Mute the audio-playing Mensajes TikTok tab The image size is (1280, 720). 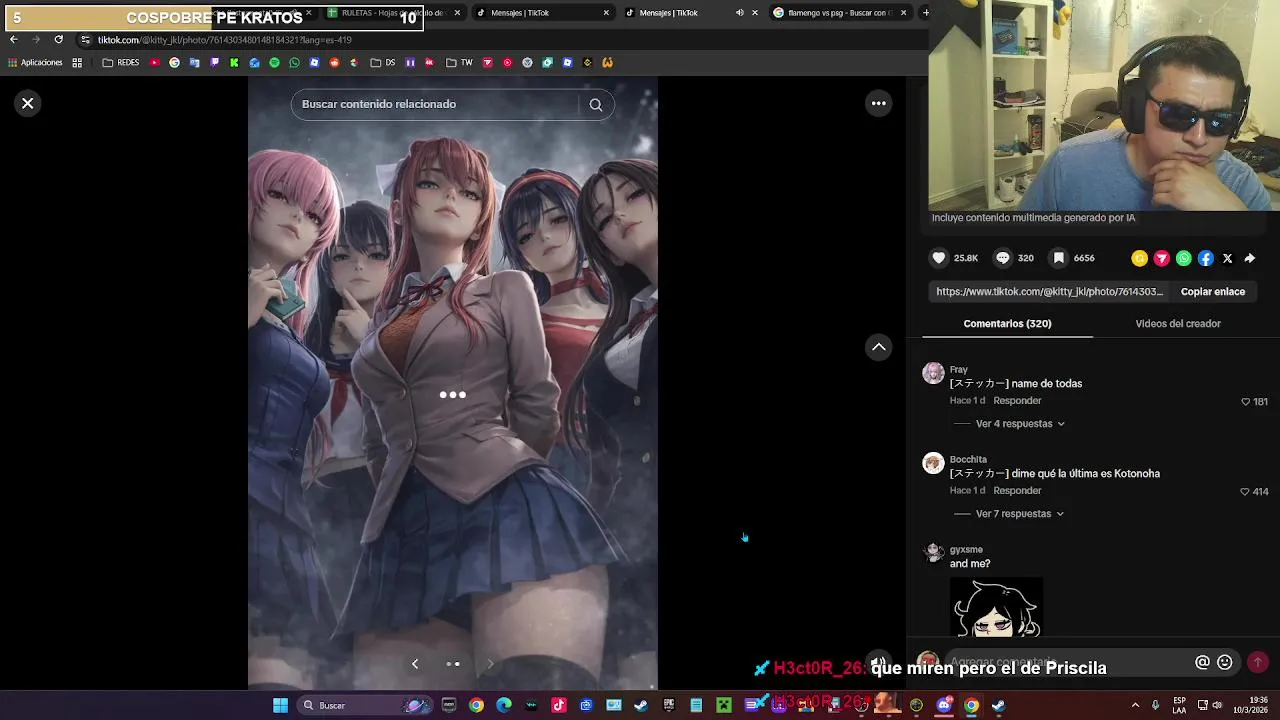739,13
